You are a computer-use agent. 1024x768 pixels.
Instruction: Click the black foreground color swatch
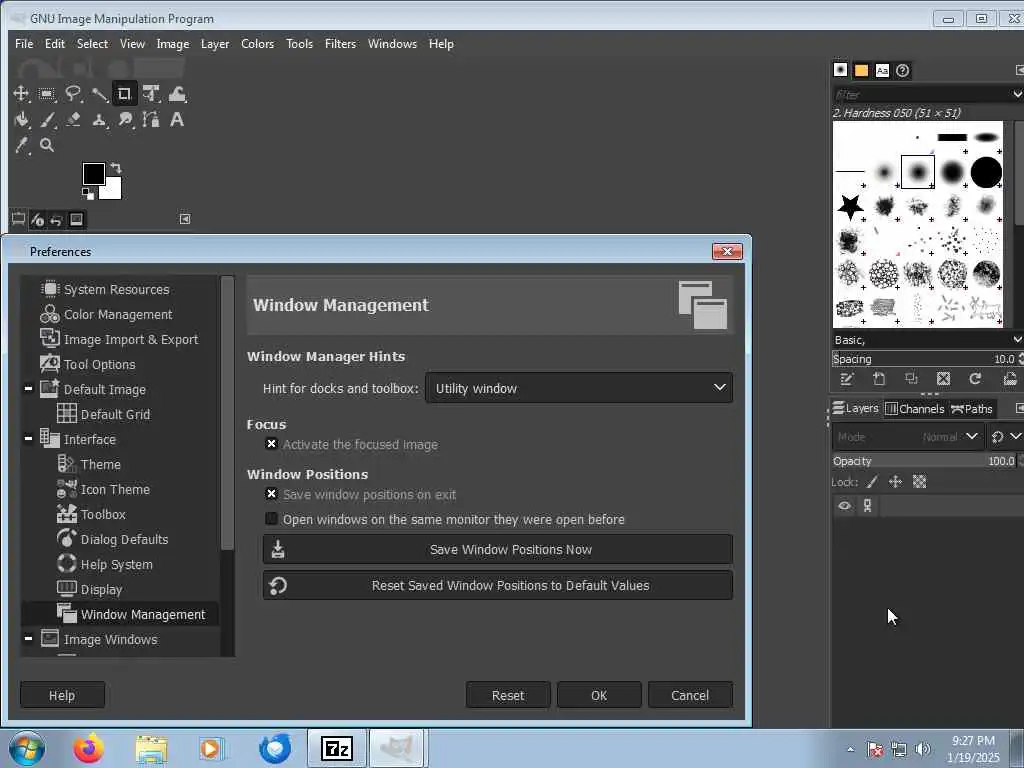click(x=93, y=173)
